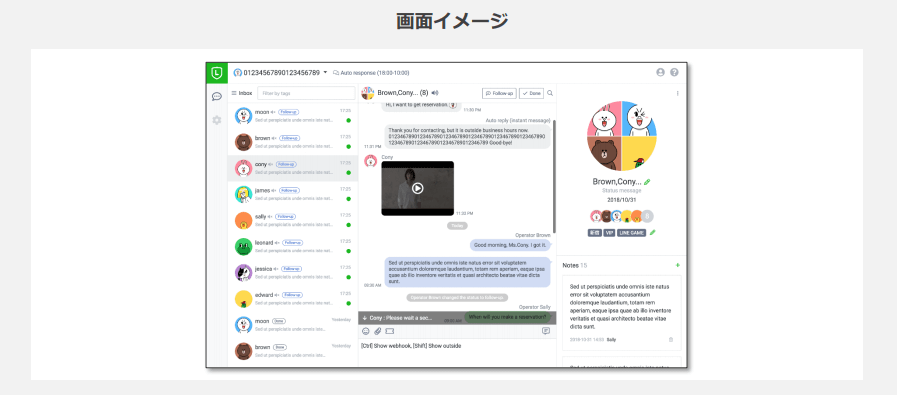
Task: Delete the Sally note with trash icon
Action: point(671,339)
